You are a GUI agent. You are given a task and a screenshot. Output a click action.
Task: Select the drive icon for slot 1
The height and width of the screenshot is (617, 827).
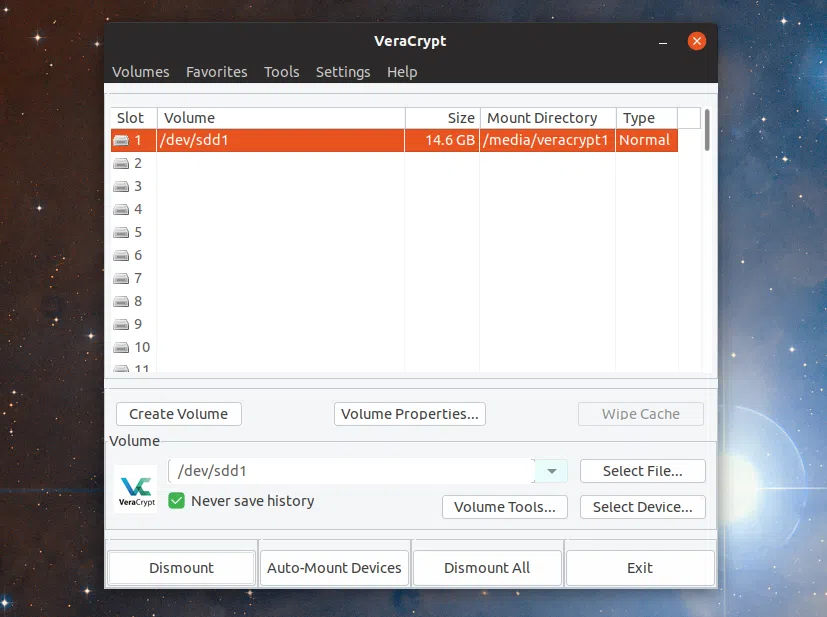(121, 140)
